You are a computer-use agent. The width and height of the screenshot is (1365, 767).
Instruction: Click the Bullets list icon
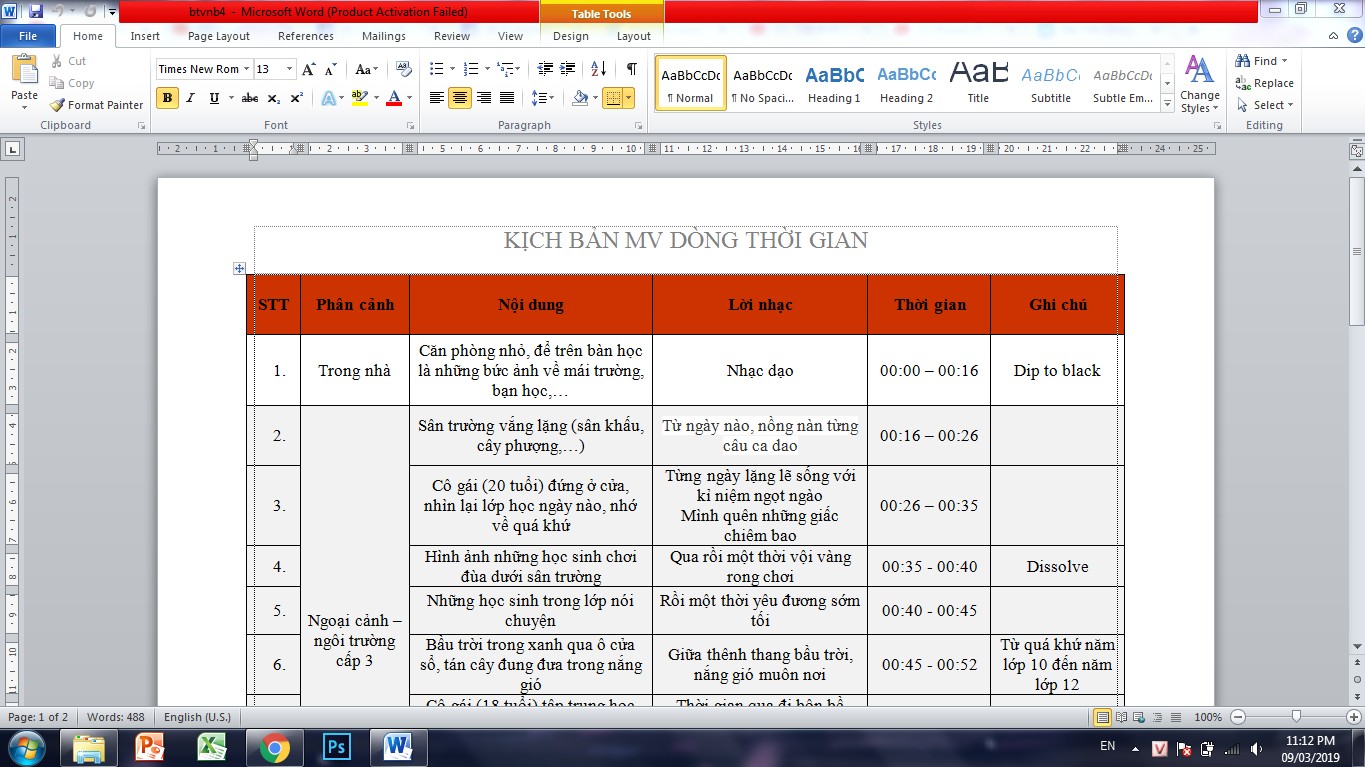436,69
